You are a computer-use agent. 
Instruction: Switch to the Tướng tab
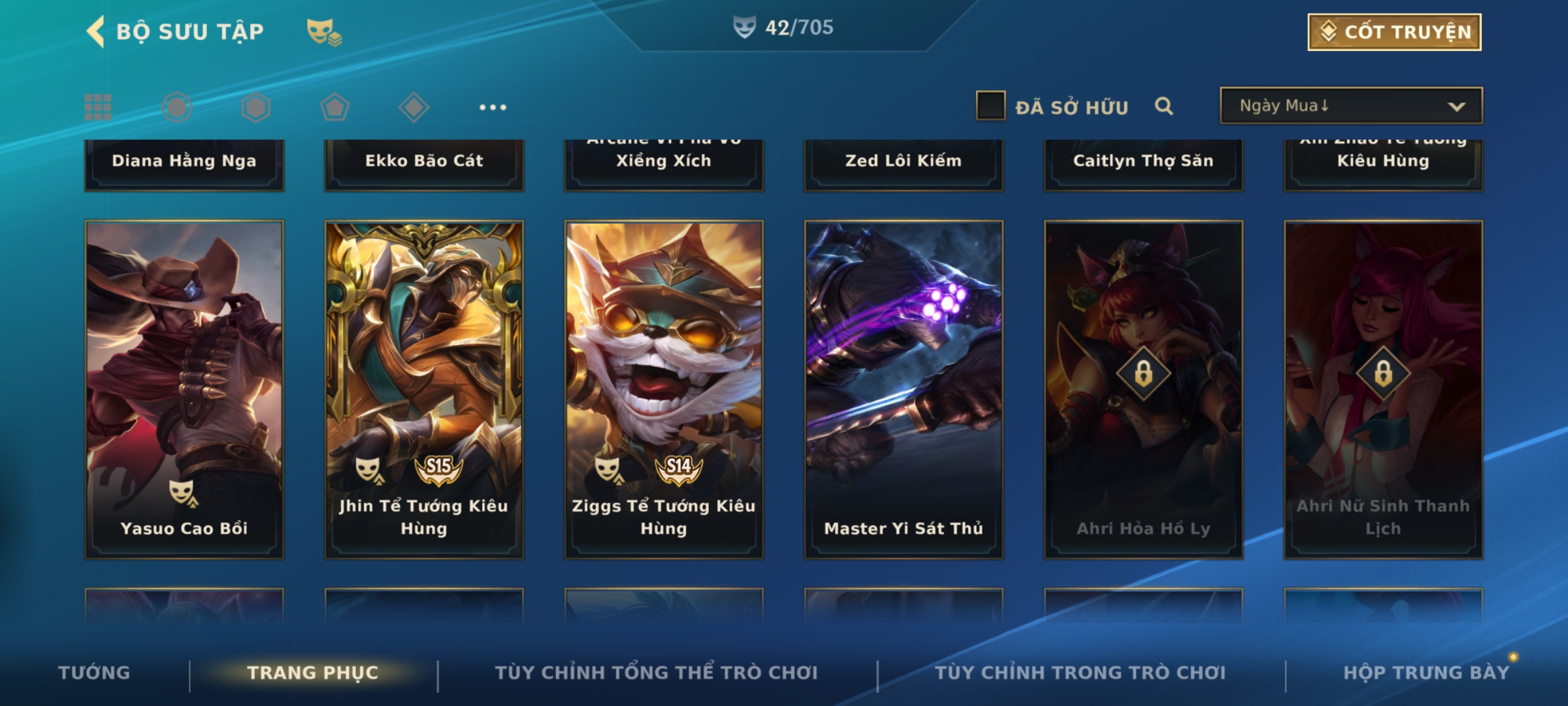(94, 673)
